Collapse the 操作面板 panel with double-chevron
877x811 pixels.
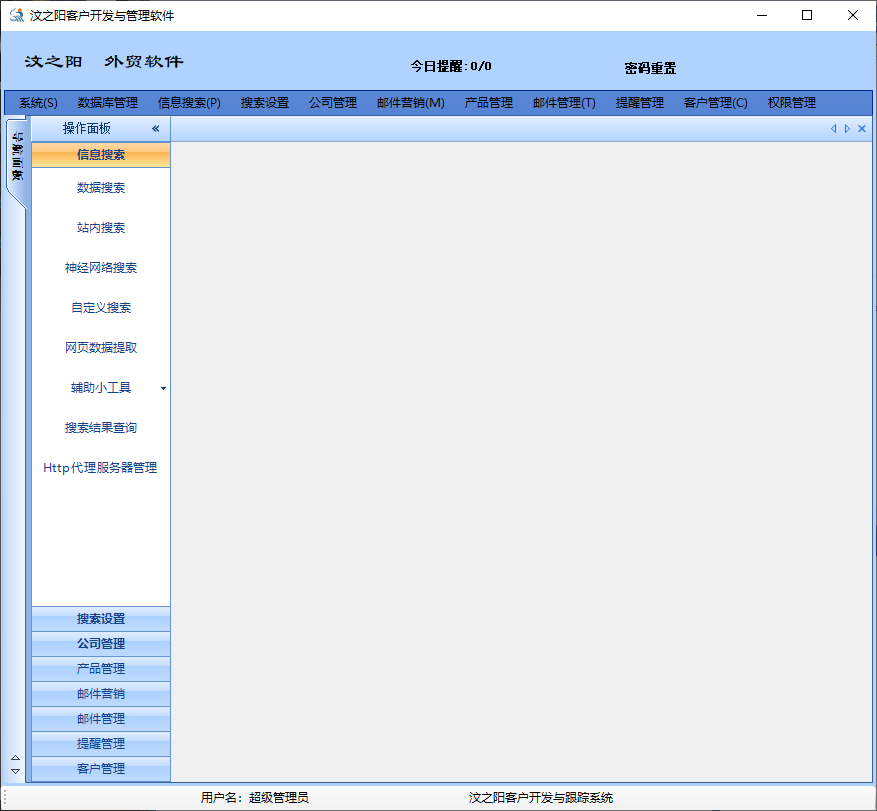(156, 129)
